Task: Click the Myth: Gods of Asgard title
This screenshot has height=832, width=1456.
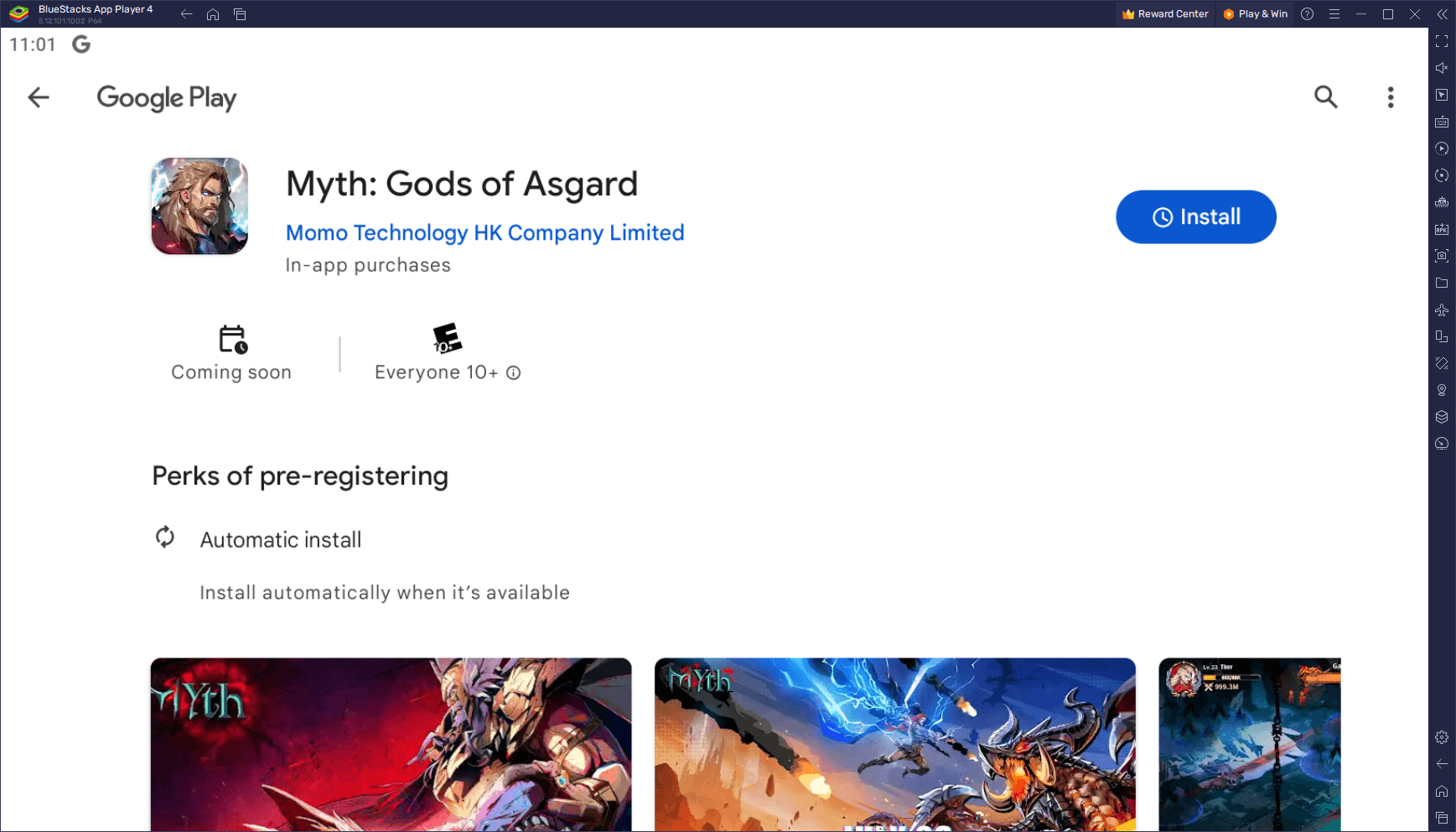Action: point(462,184)
